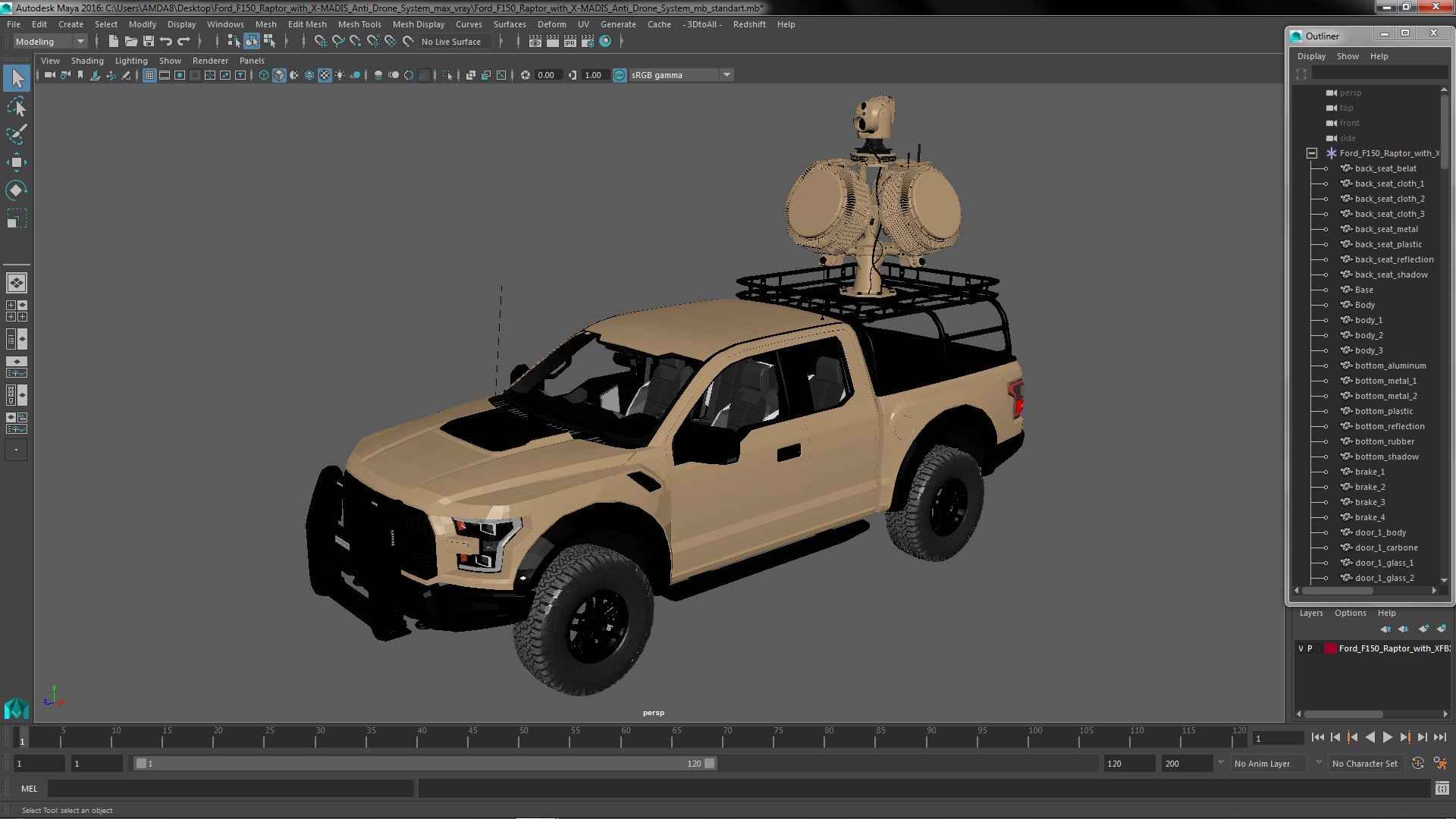Start IPR render icon
1456x819 pixels.
pyautogui.click(x=570, y=42)
